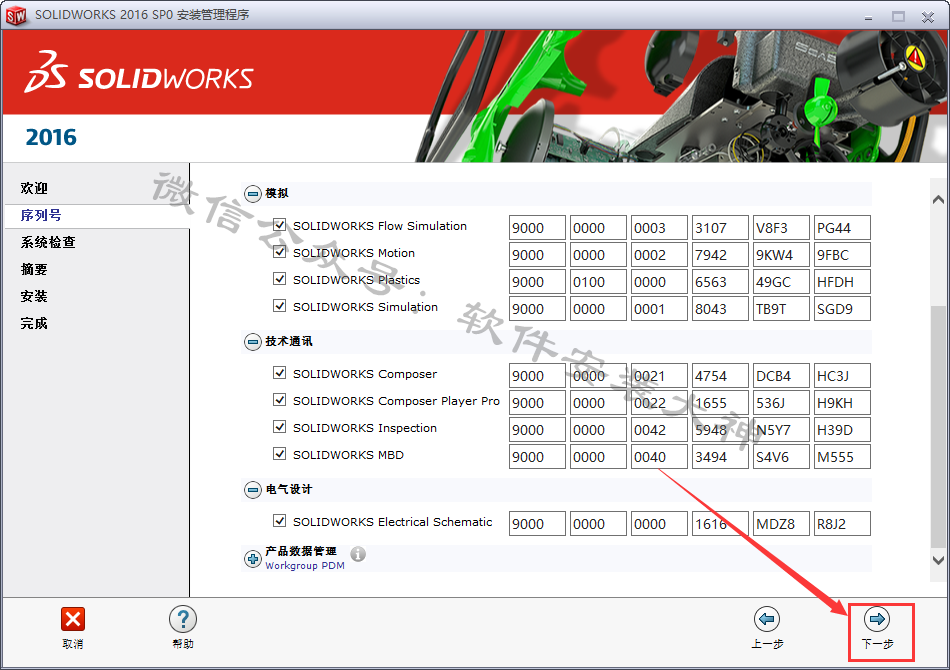The width and height of the screenshot is (950, 670).
Task: Maximize the installation manager window
Action: click(x=899, y=17)
